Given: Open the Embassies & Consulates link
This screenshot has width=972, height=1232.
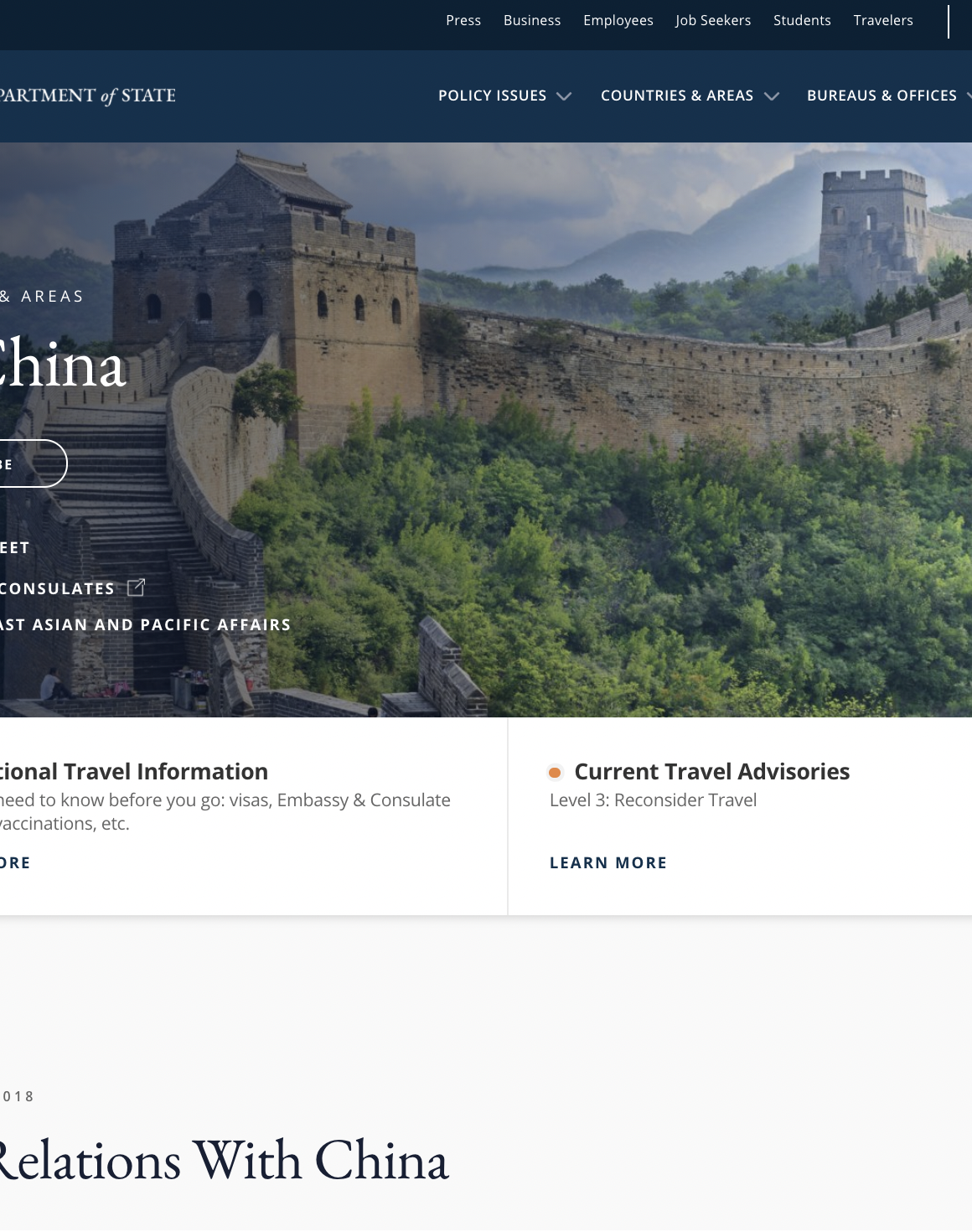Looking at the screenshot, I should click(57, 588).
